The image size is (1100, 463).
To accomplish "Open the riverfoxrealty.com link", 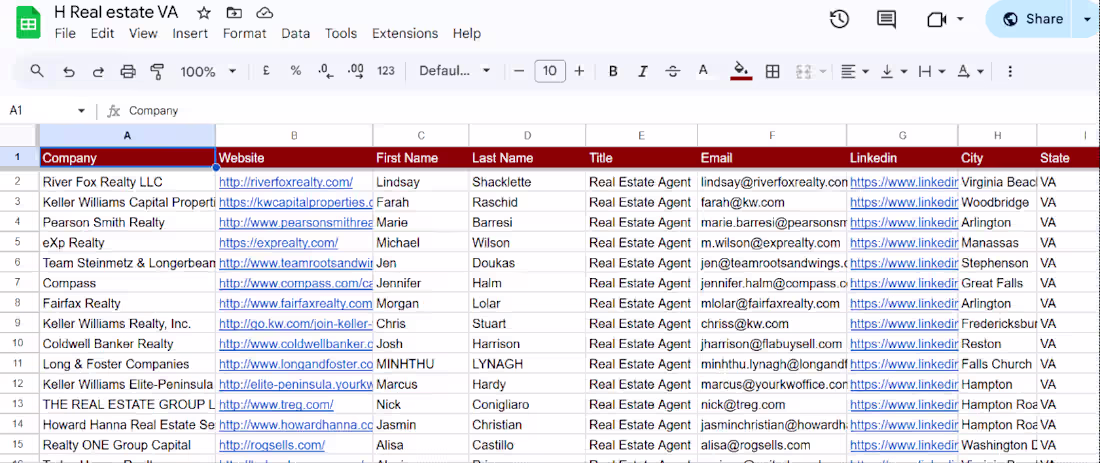I will coord(286,182).
